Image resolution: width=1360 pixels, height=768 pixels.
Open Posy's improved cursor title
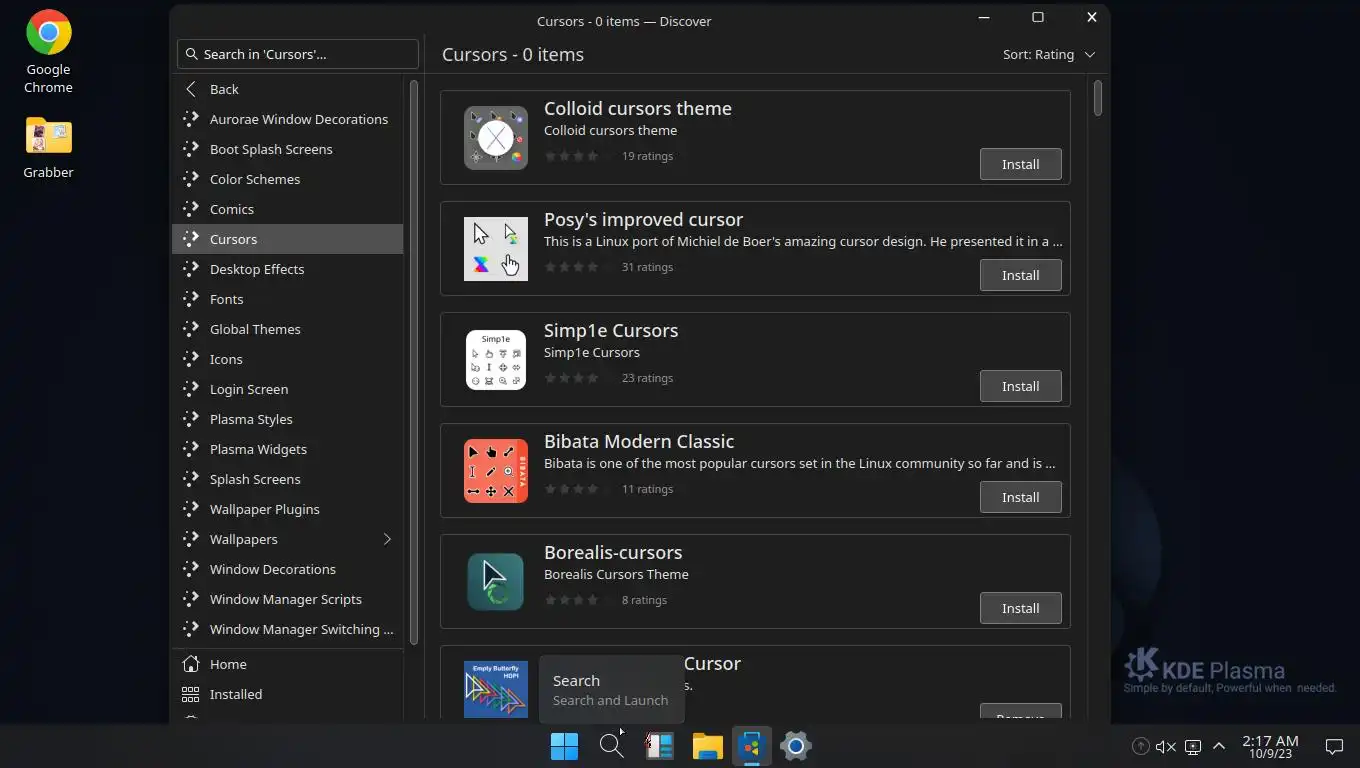pyautogui.click(x=643, y=219)
